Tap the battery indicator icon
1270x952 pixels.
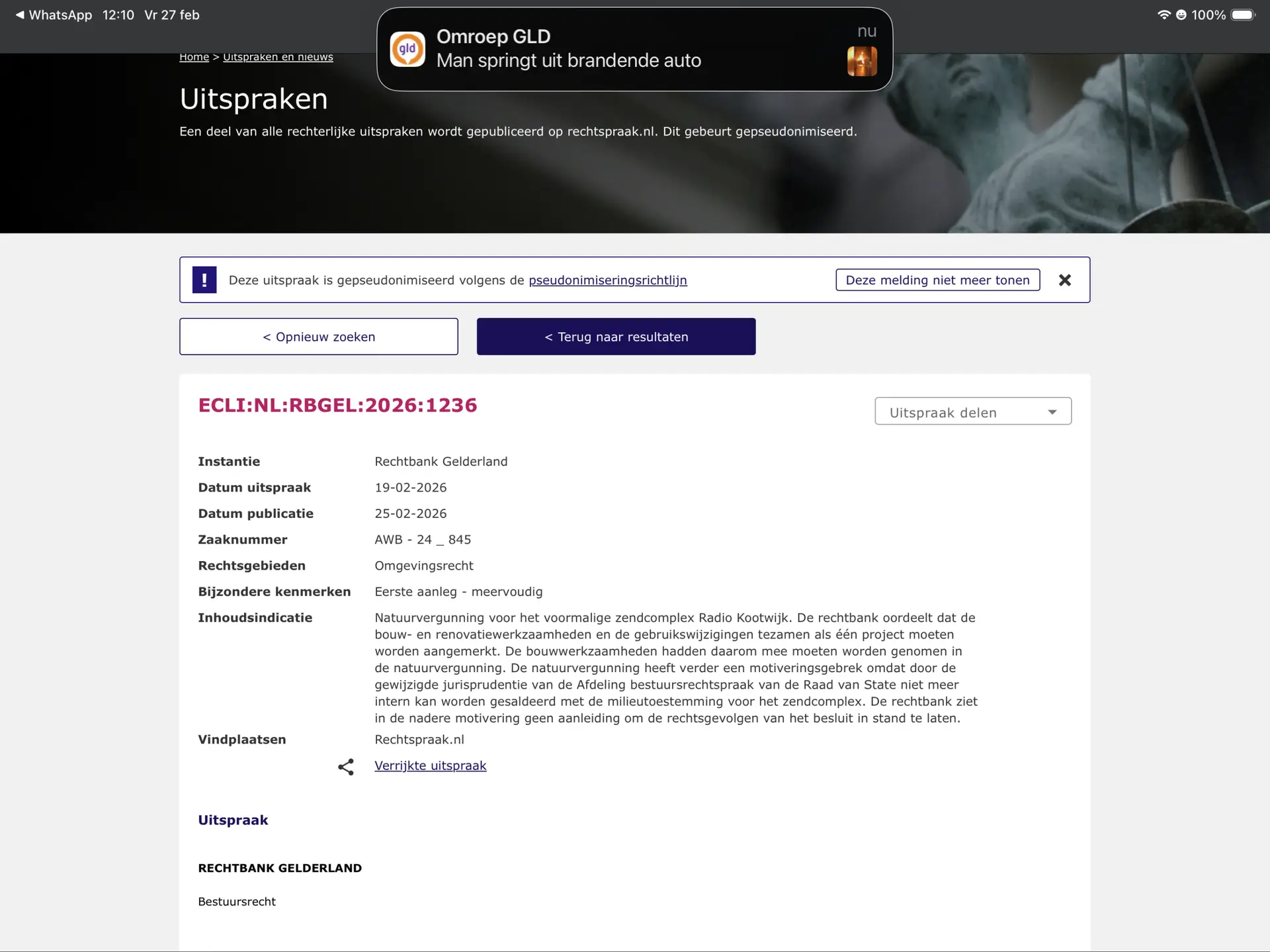[x=1242, y=15]
